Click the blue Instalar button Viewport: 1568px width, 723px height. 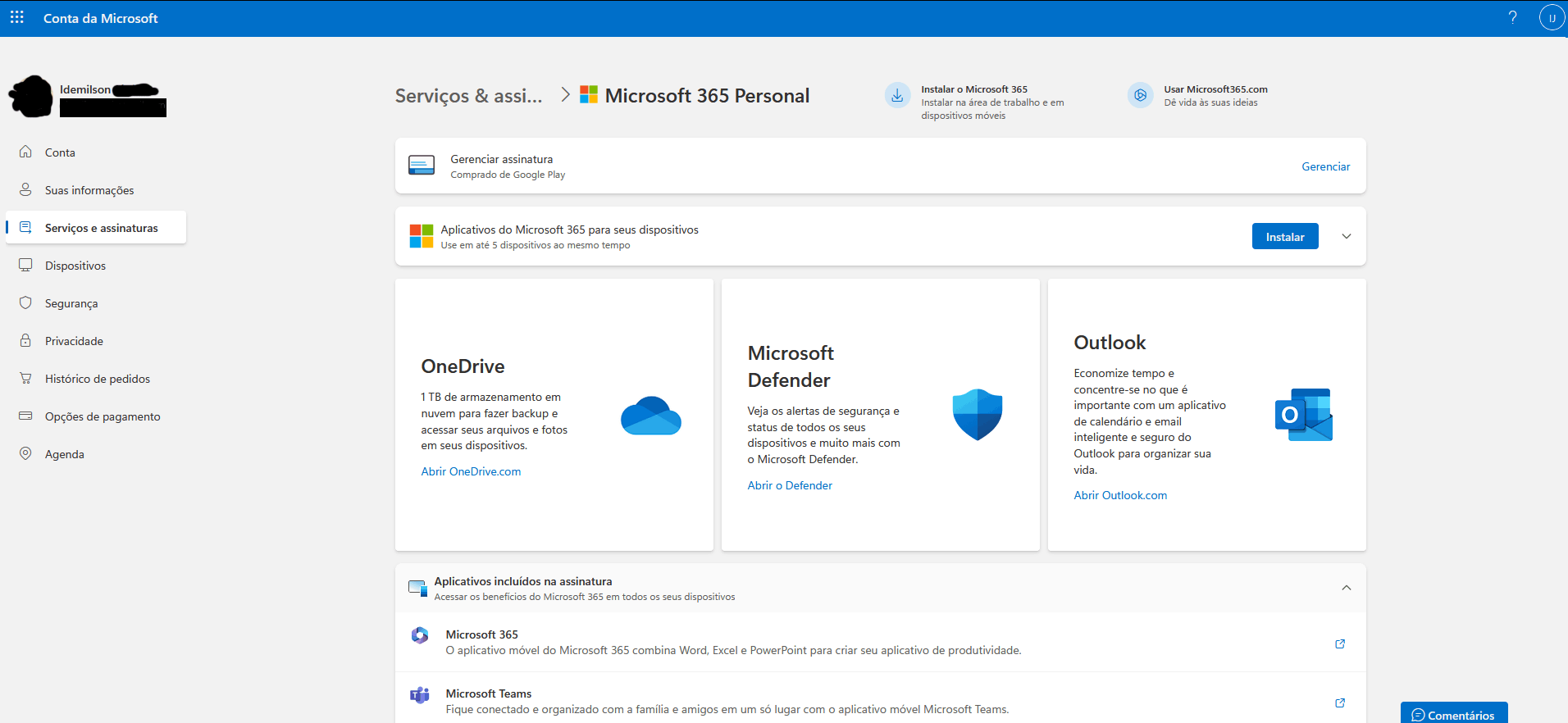coord(1285,236)
